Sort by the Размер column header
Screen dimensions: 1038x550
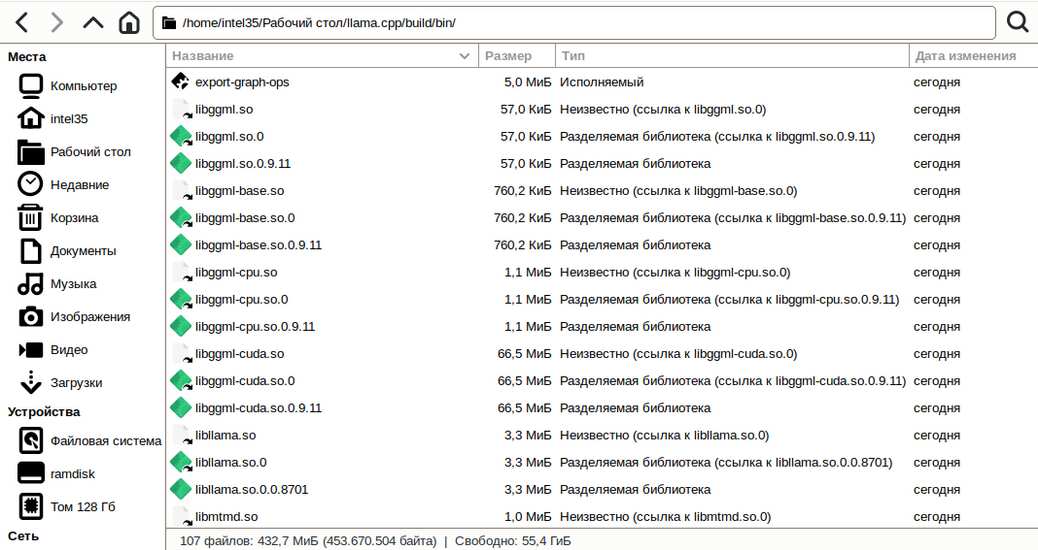pos(516,56)
